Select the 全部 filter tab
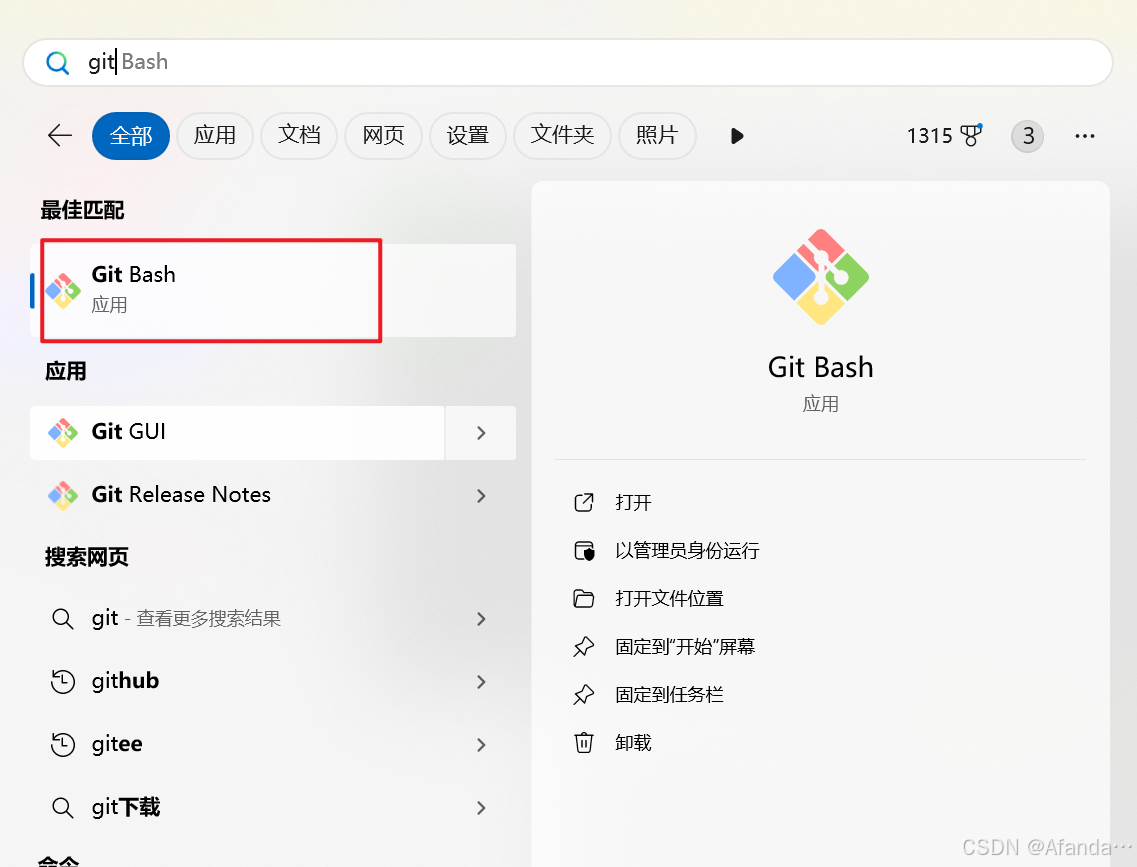1137x867 pixels. [131, 136]
